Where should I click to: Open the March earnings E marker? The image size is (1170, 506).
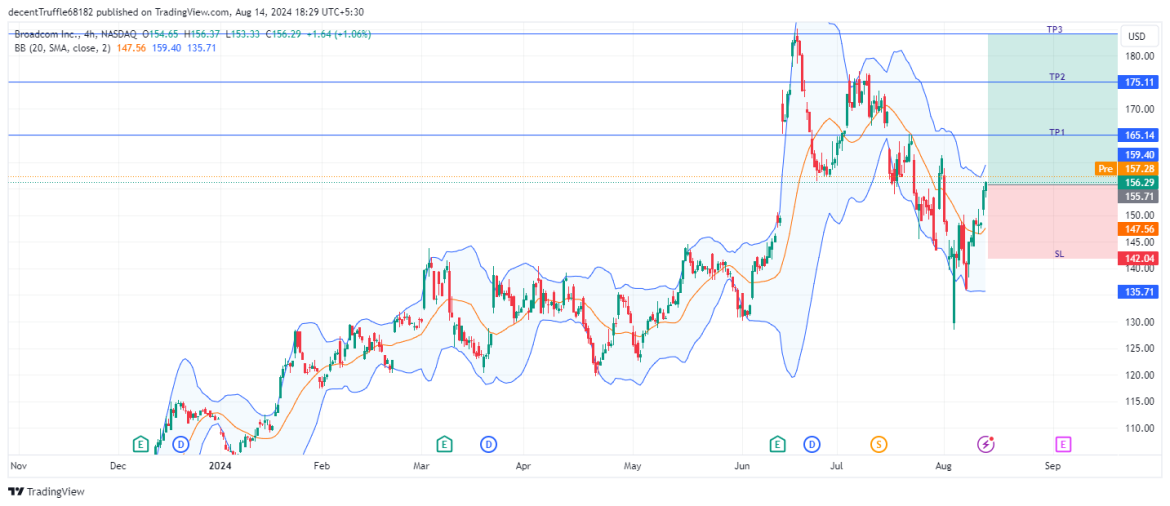coord(444,443)
